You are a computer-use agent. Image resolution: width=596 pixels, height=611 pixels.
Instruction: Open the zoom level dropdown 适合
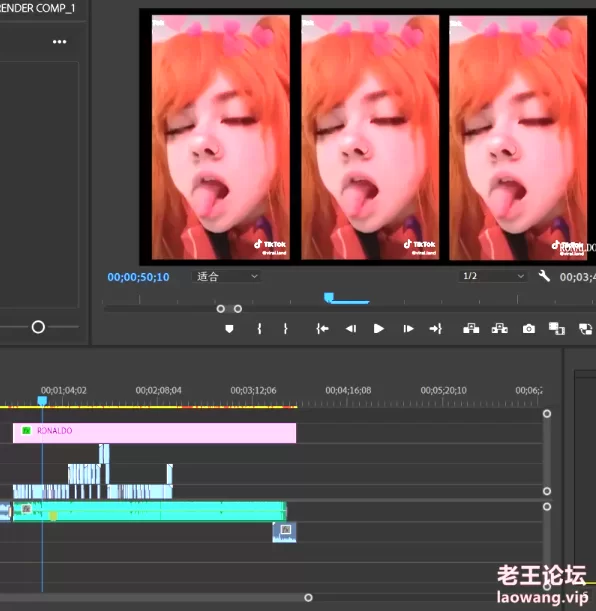click(x=226, y=276)
